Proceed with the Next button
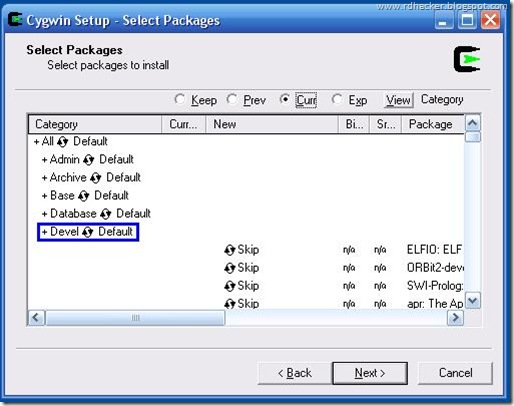 point(370,373)
